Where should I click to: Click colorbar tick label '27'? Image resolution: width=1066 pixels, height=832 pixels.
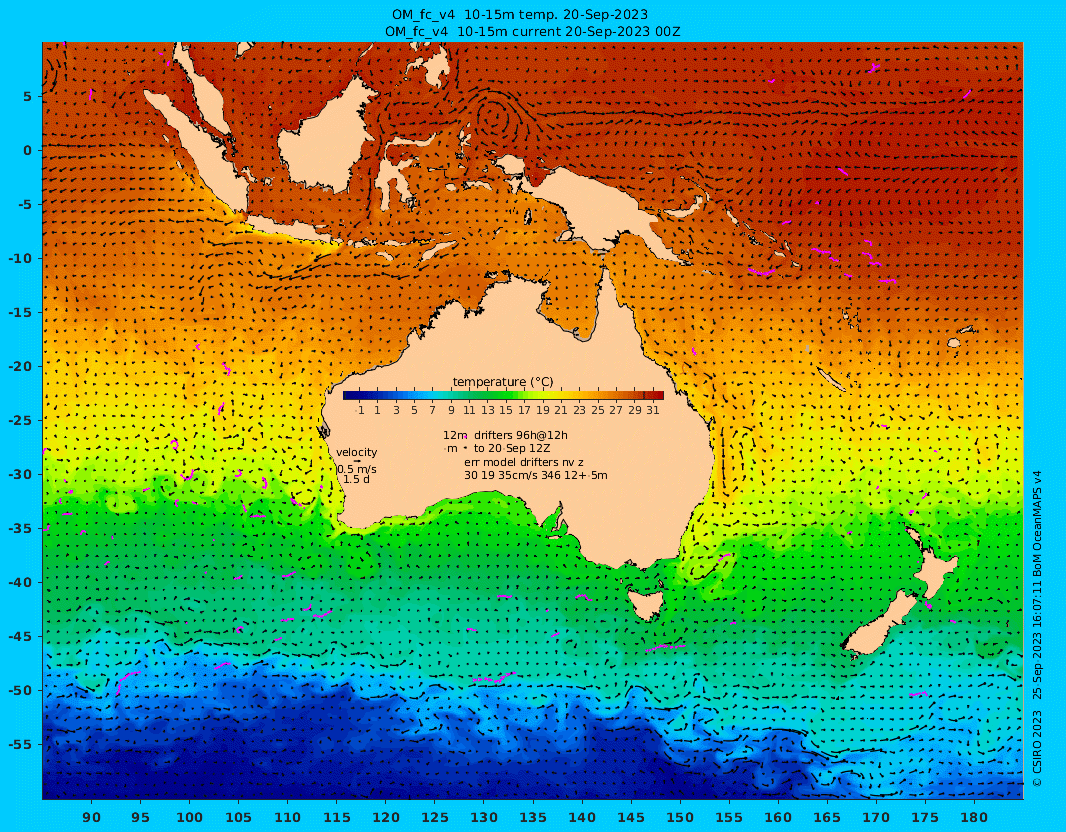coord(616,410)
